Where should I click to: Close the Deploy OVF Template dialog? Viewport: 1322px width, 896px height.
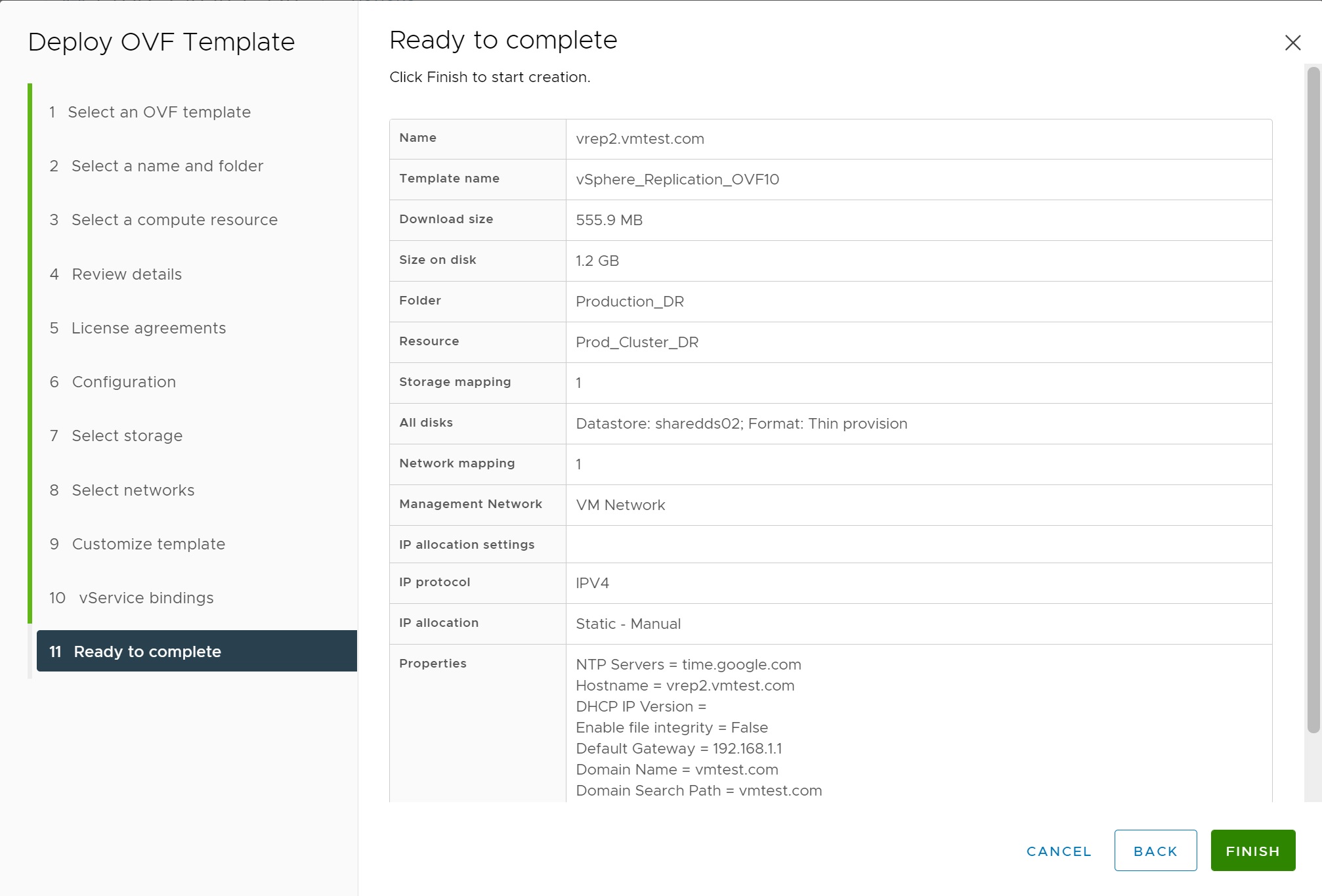1292,43
